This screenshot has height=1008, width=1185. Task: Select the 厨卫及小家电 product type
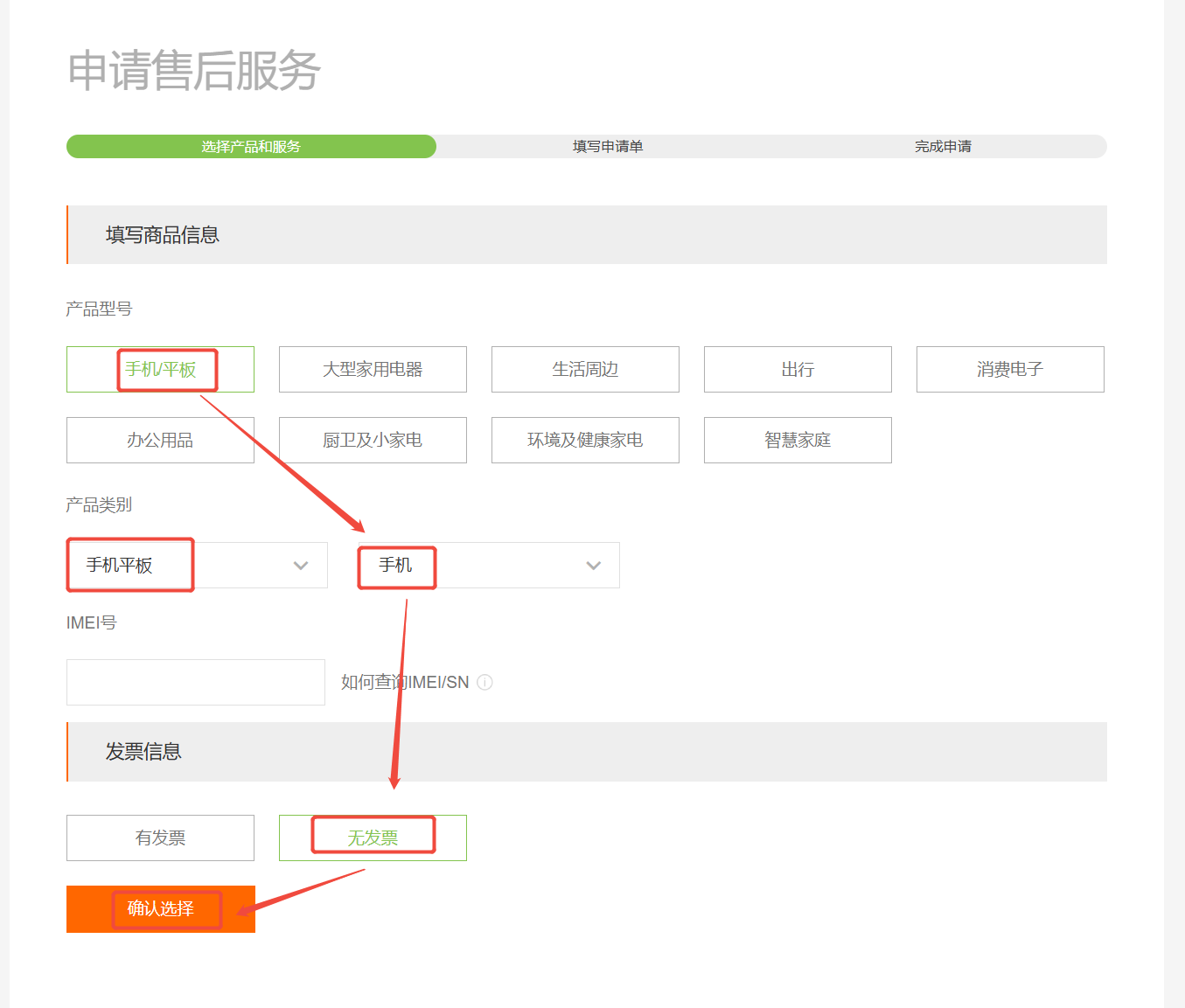[373, 441]
